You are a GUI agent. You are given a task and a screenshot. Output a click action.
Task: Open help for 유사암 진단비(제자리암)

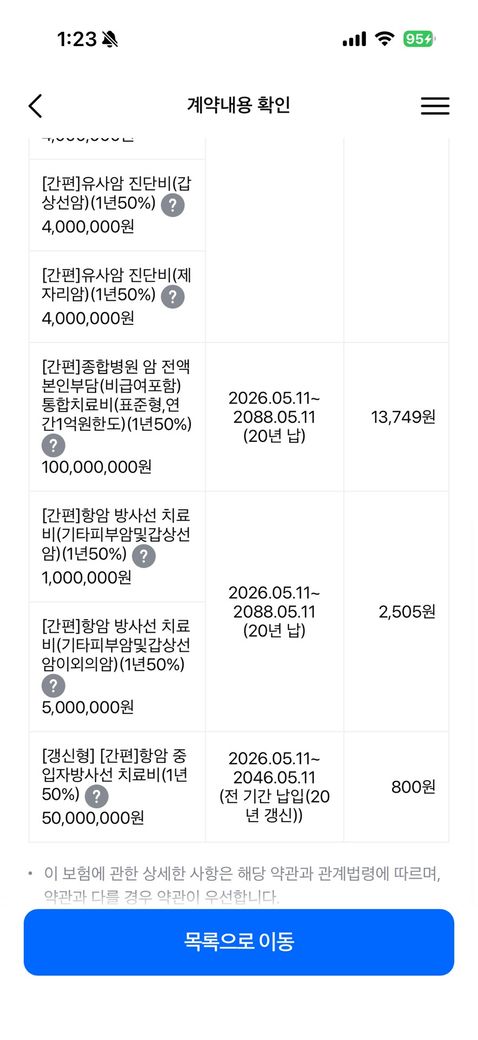(172, 296)
